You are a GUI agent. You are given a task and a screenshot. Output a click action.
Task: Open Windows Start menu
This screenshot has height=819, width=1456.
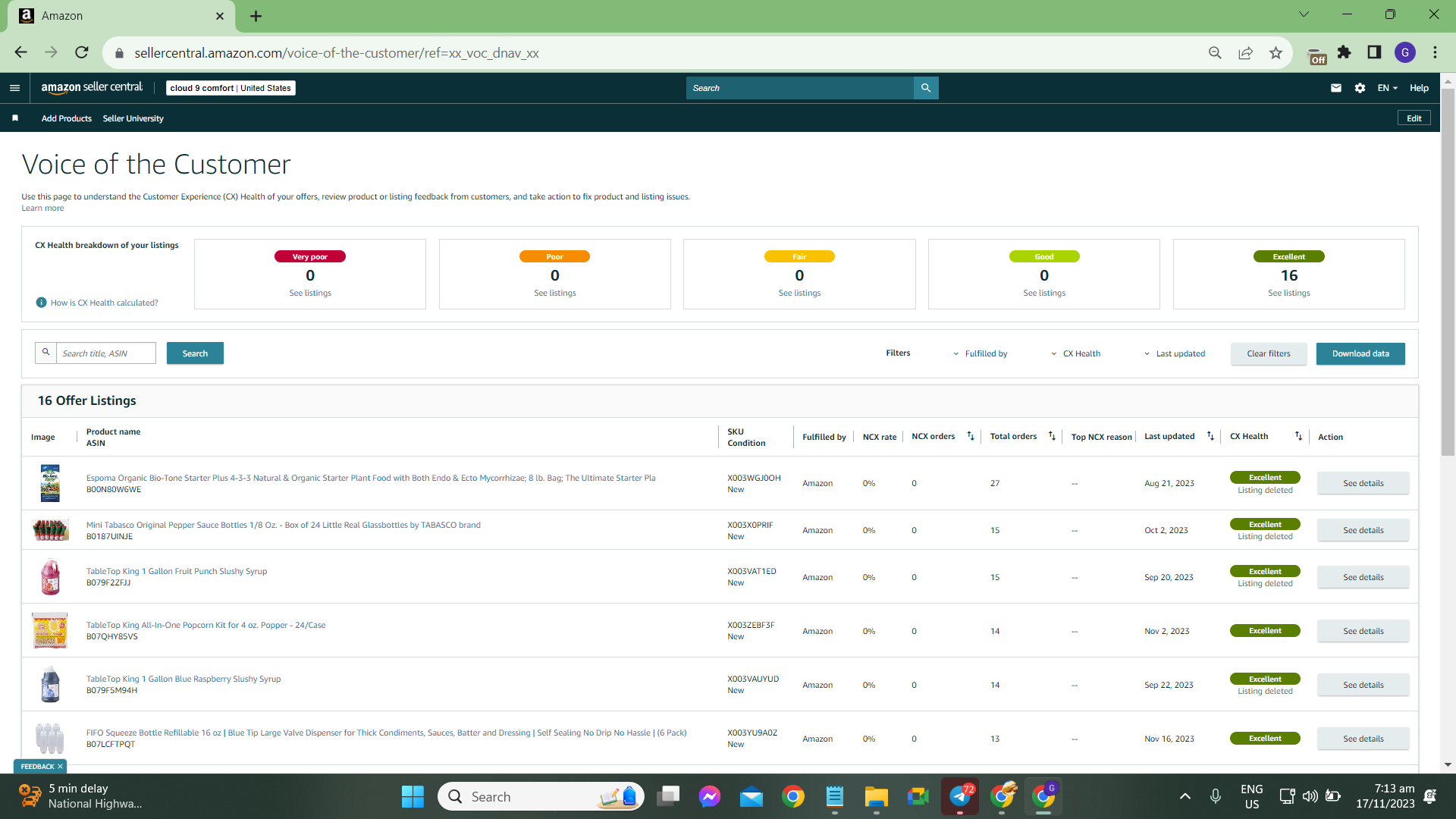pyautogui.click(x=413, y=796)
